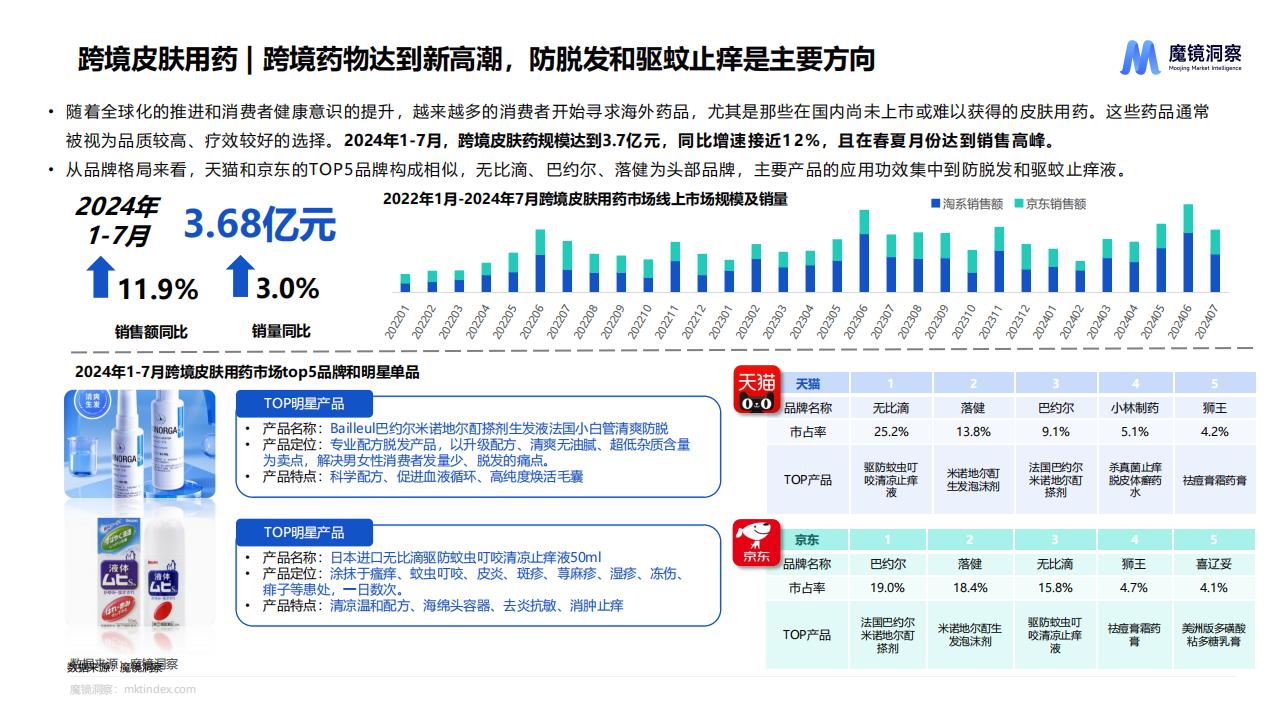Click the 15.8% market share cell
1280x720 pixels.
1055,588
